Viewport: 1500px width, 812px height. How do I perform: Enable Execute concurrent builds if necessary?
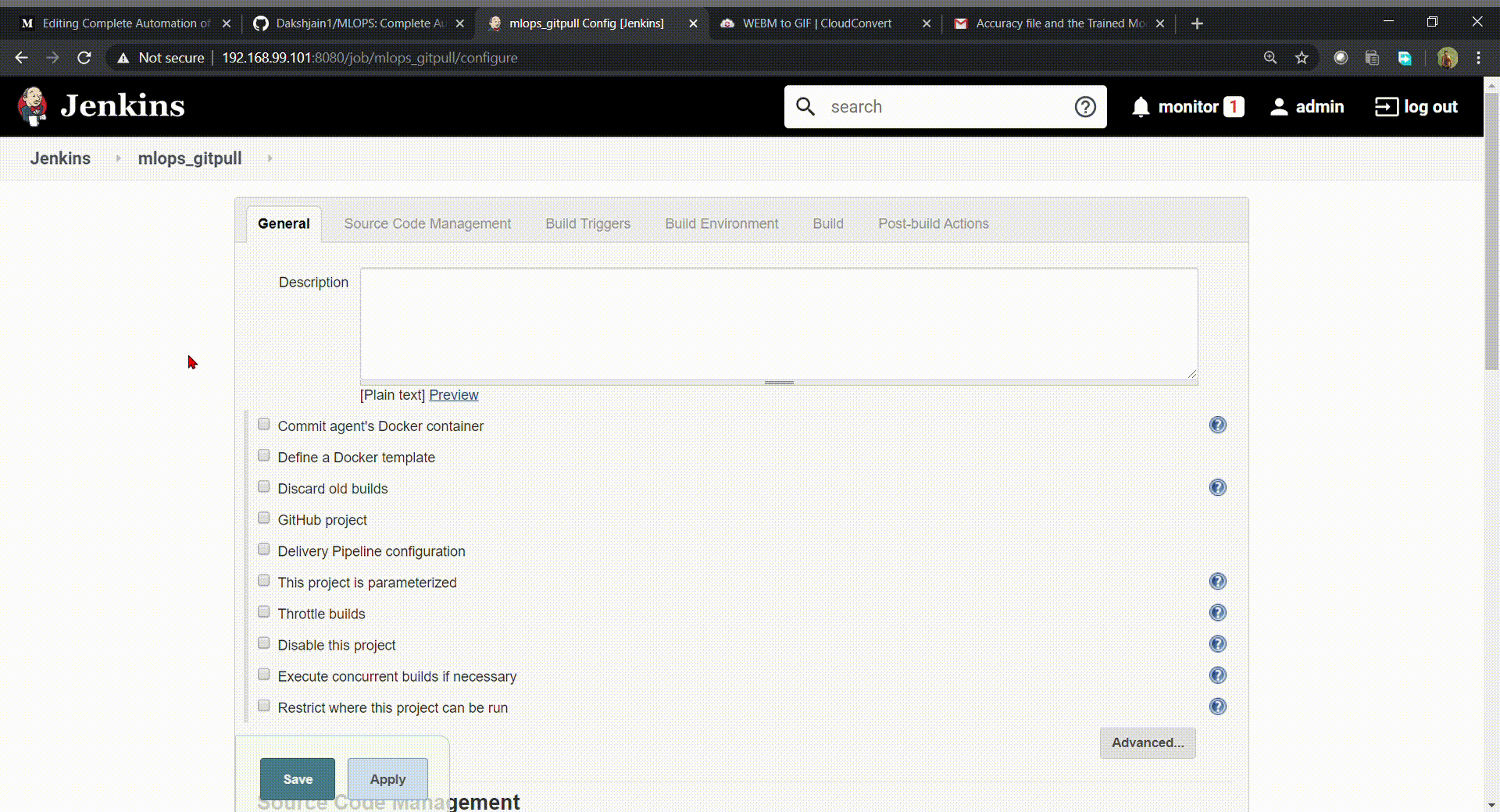264,674
